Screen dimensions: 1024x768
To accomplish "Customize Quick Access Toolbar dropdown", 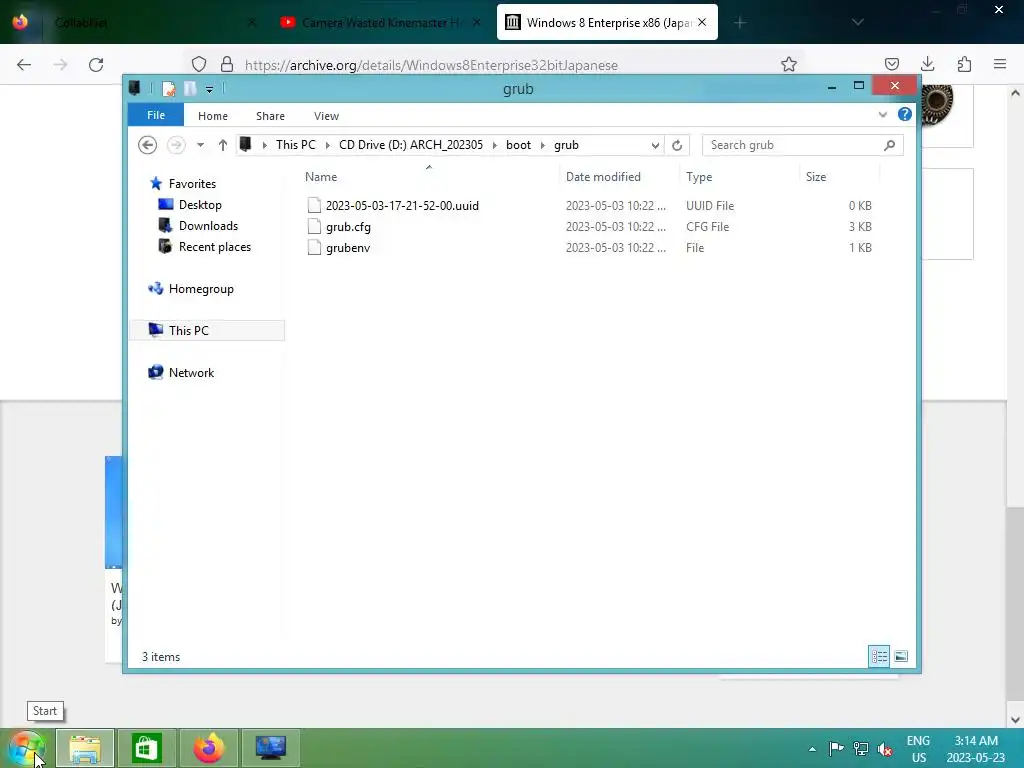I will [x=210, y=89].
